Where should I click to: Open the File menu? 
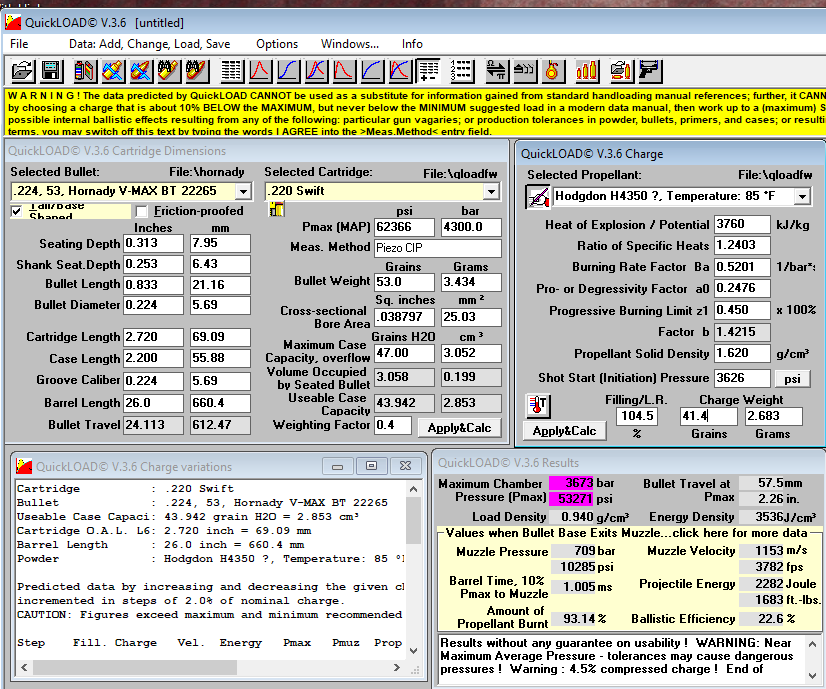coord(19,44)
